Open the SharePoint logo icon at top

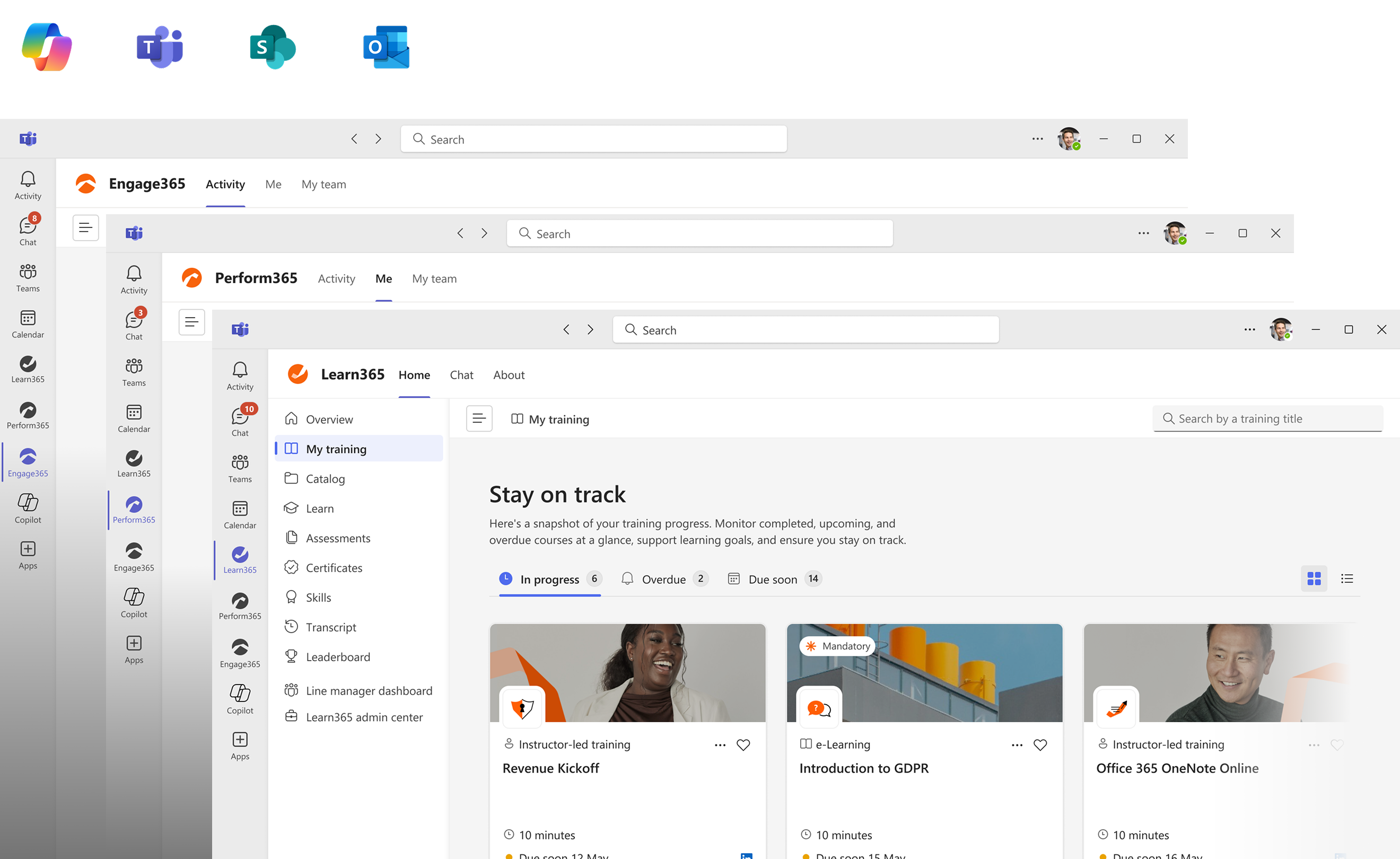(x=273, y=47)
